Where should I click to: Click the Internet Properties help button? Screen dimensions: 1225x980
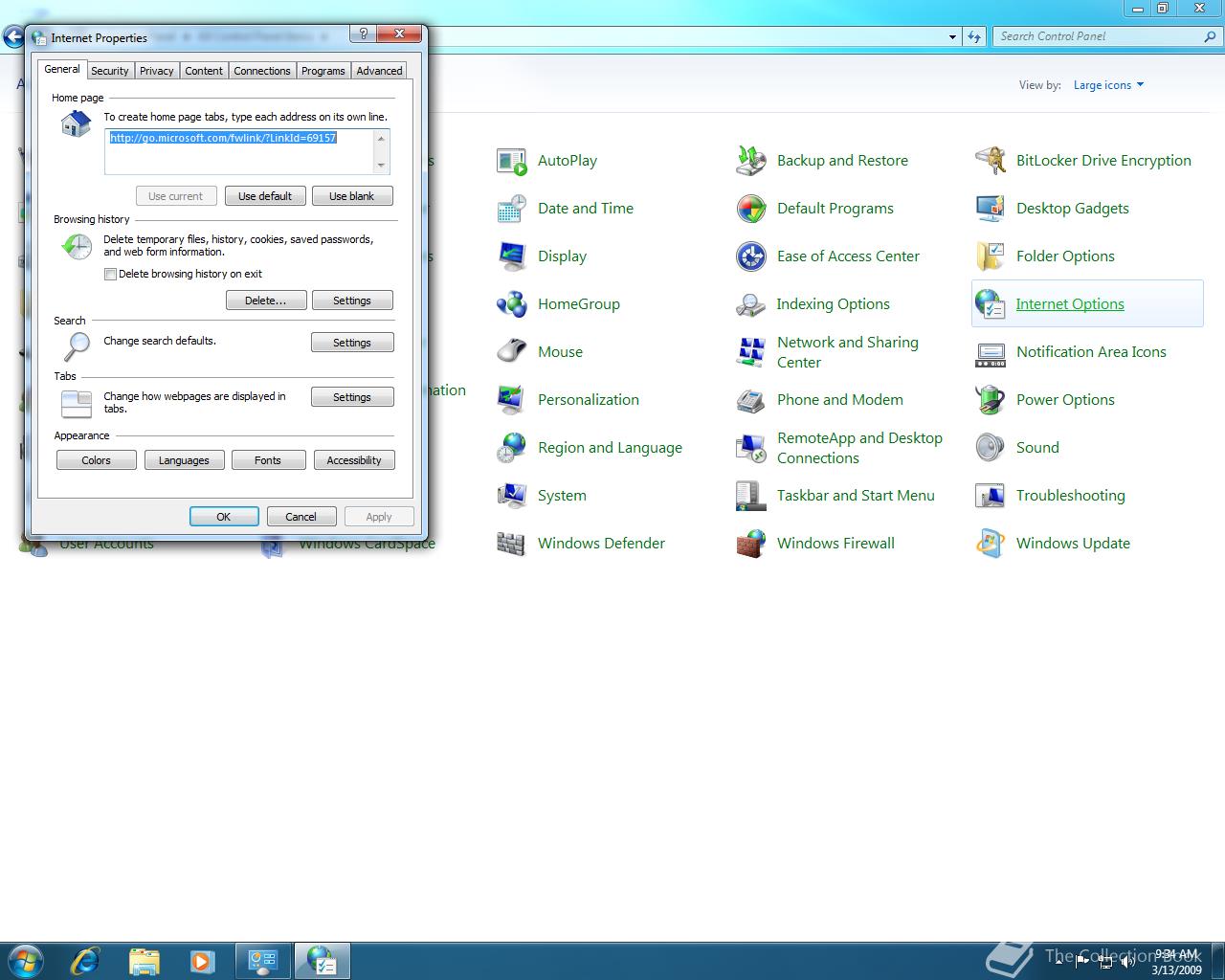pos(363,33)
